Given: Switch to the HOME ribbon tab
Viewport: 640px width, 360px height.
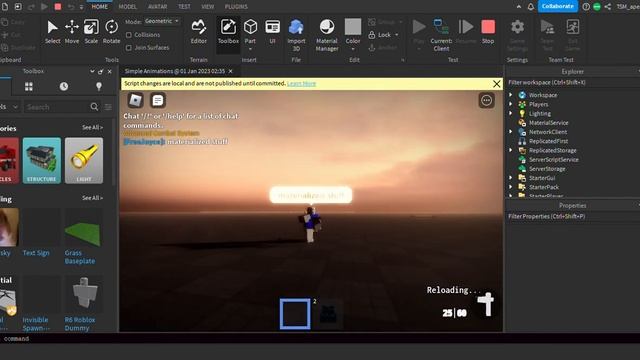Looking at the screenshot, I should (x=100, y=7).
